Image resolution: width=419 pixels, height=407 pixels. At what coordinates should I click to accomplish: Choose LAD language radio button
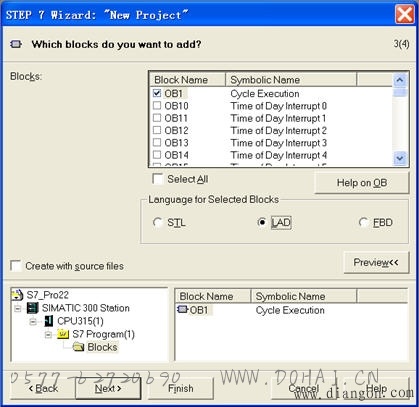pos(262,222)
